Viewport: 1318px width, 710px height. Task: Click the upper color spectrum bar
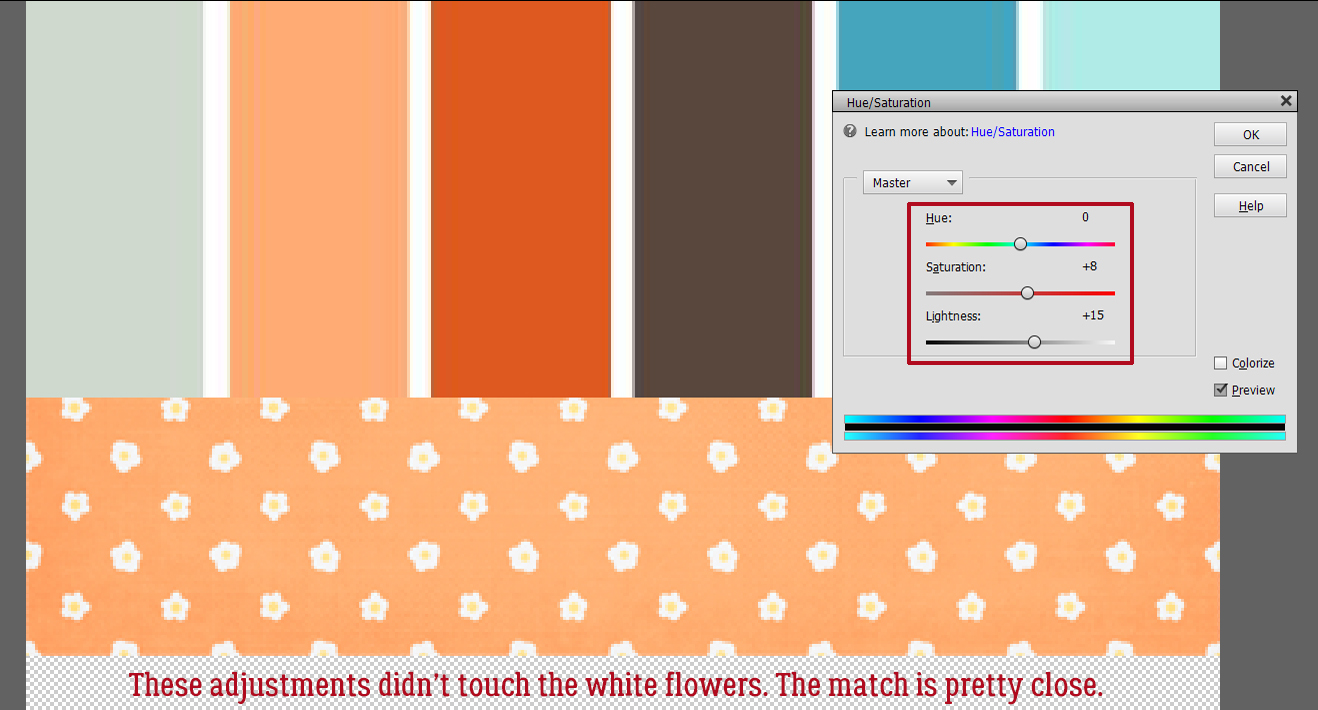pos(1065,420)
